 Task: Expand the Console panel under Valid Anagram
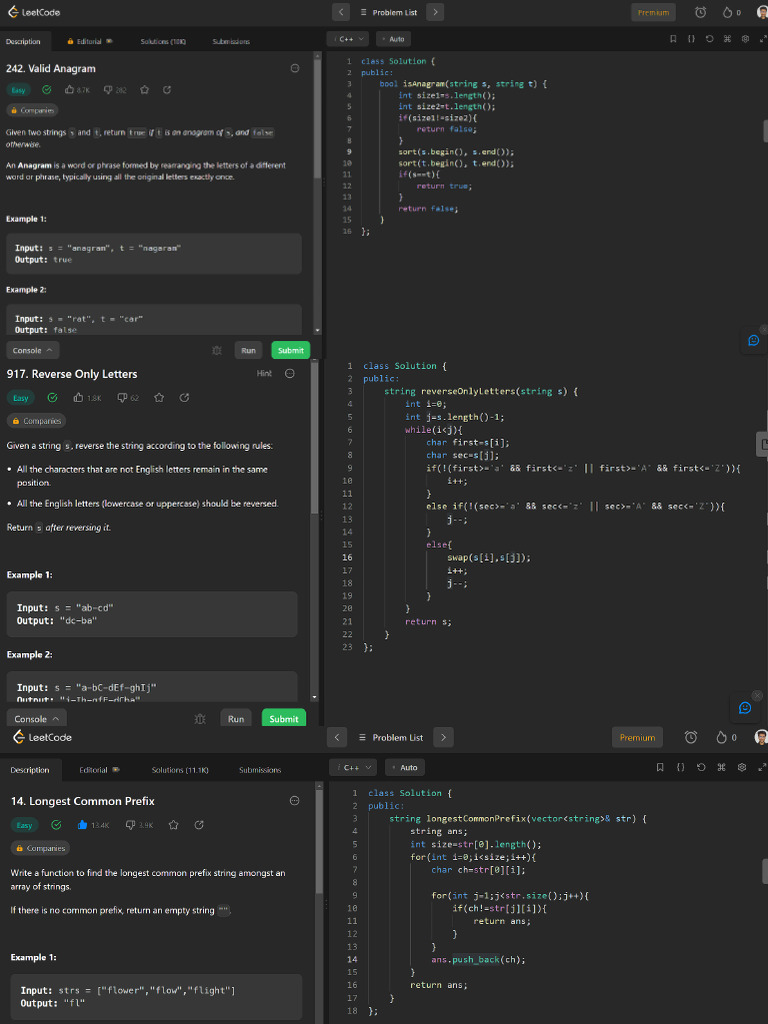33,351
